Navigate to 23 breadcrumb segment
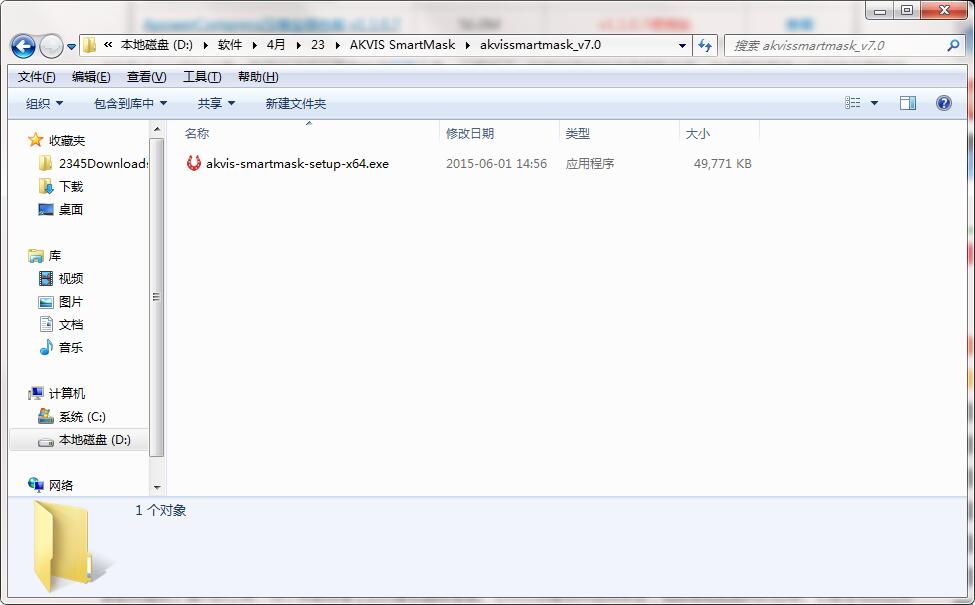This screenshot has height=605, width=975. [x=318, y=45]
